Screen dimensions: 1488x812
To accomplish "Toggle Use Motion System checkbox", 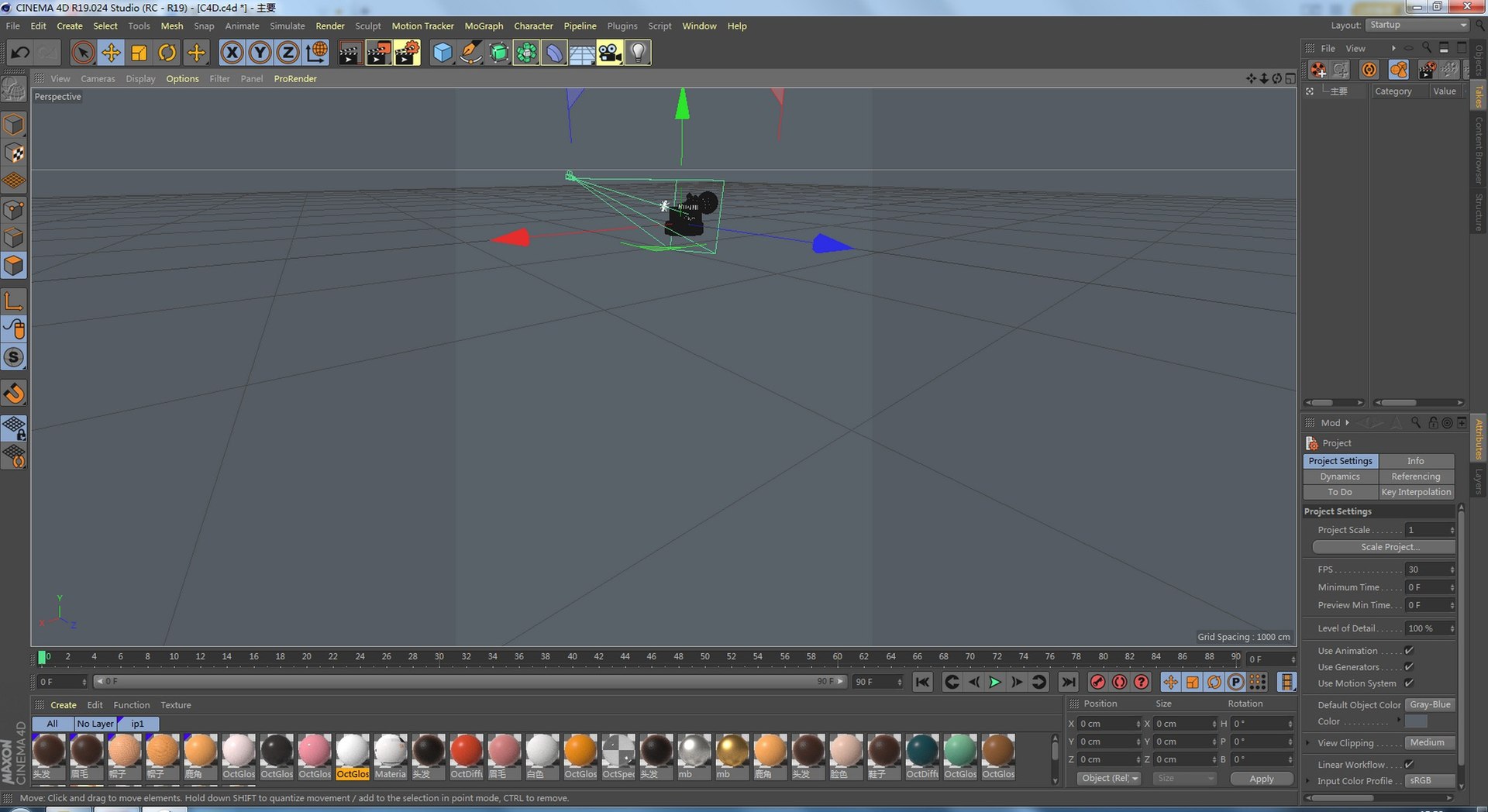I will (x=1409, y=683).
